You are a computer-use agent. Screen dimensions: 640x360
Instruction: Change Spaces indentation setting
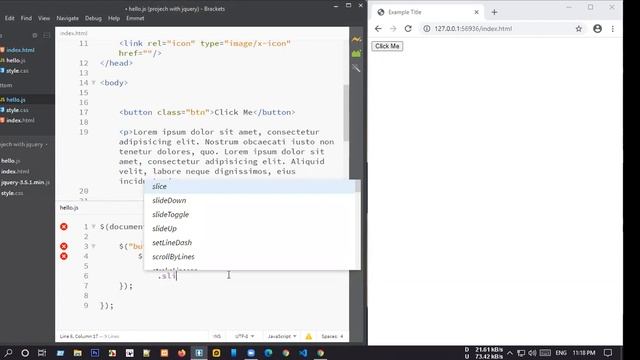point(332,336)
